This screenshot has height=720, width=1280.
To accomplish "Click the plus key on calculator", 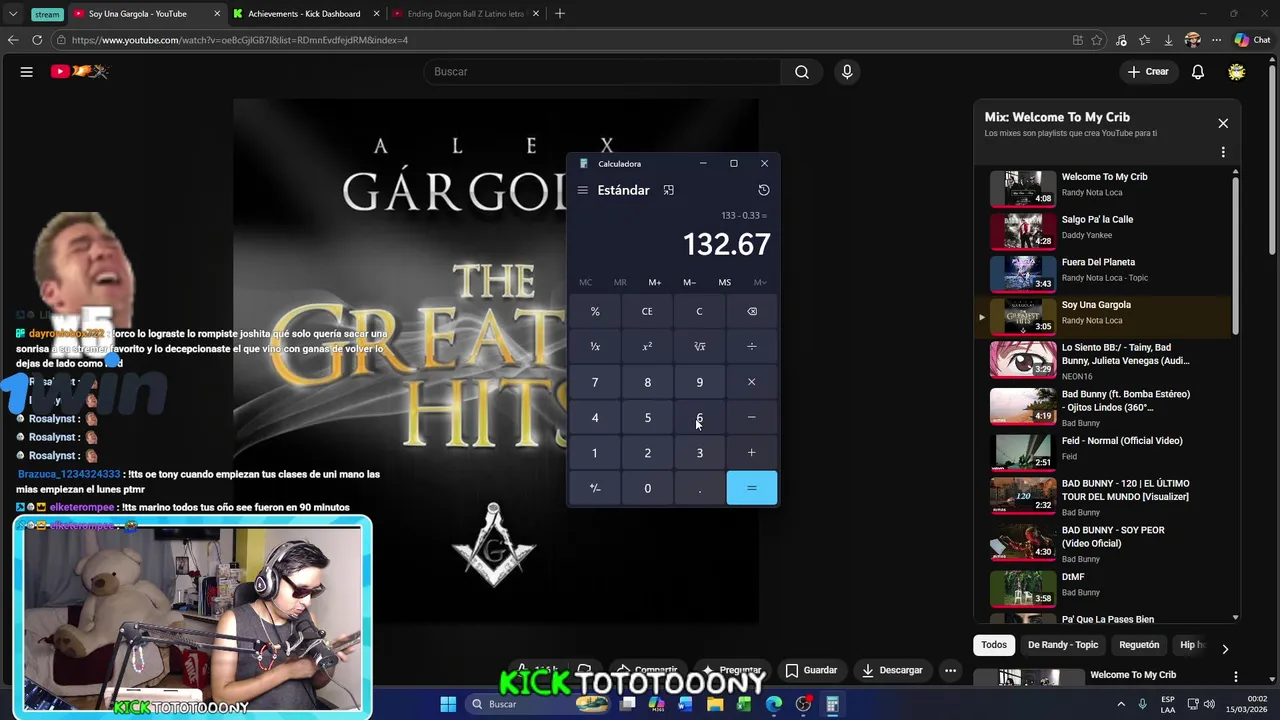I will (x=752, y=453).
